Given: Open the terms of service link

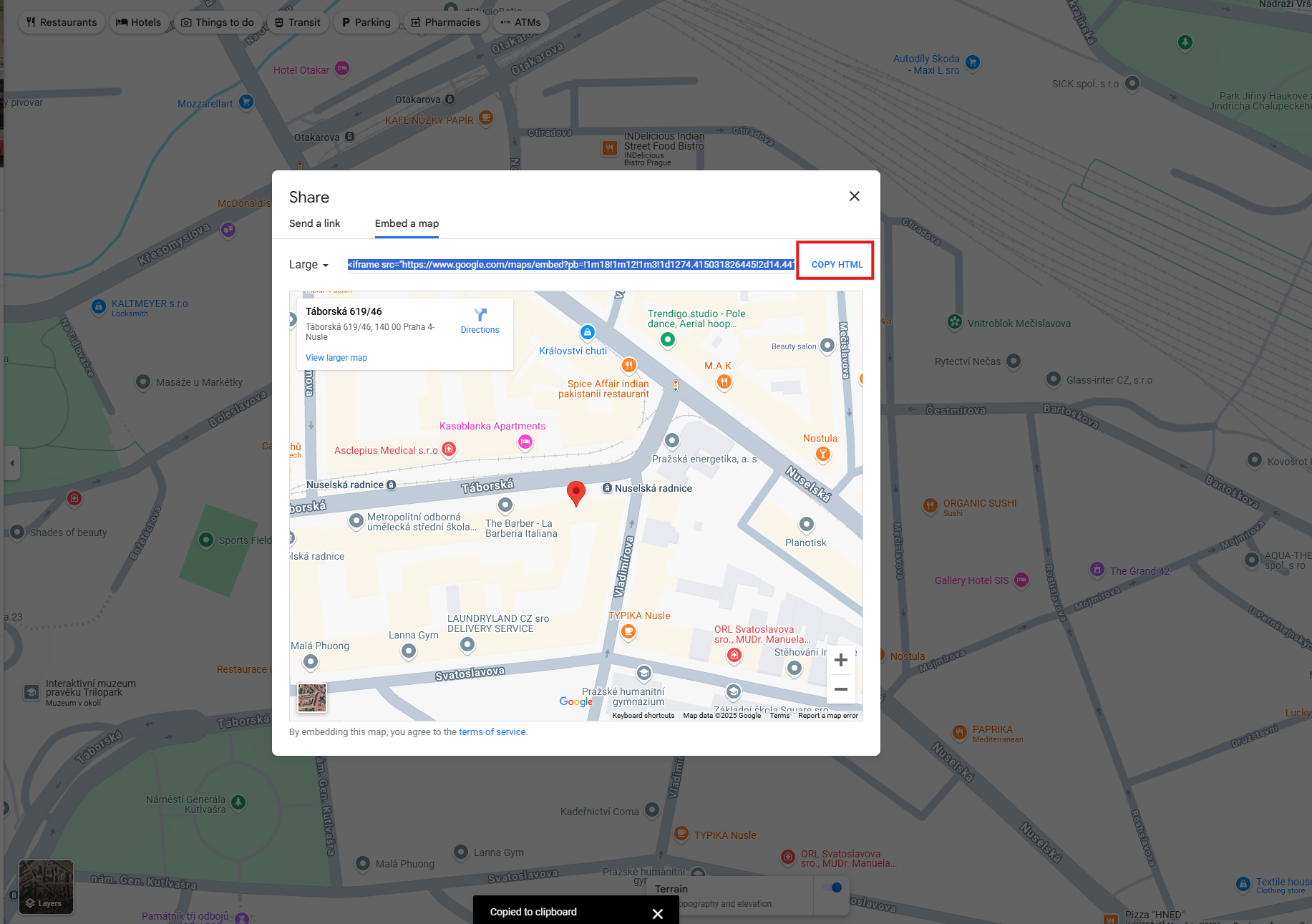Looking at the screenshot, I should [492, 732].
